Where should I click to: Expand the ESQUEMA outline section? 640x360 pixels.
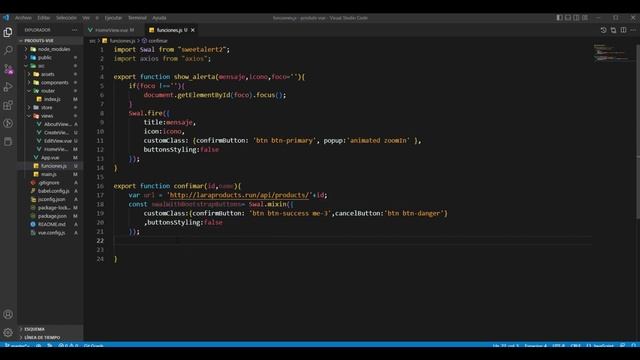coord(50,329)
